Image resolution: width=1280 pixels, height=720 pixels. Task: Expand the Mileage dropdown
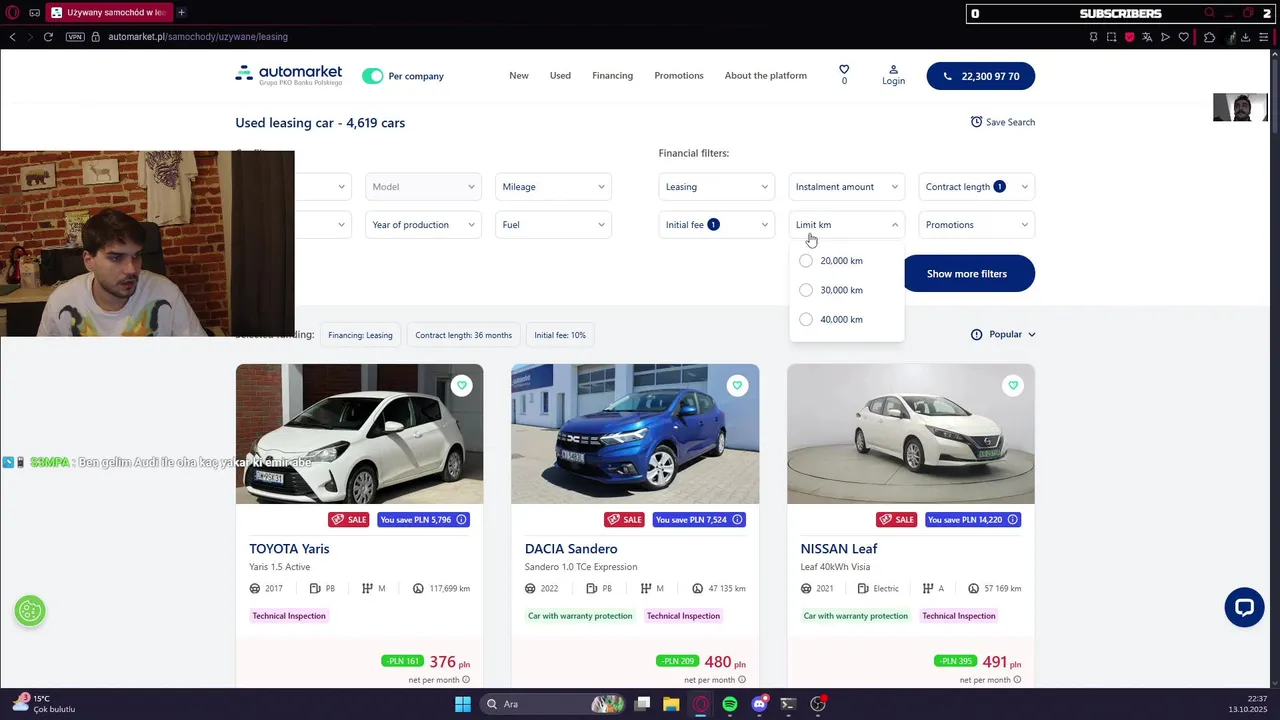[553, 187]
